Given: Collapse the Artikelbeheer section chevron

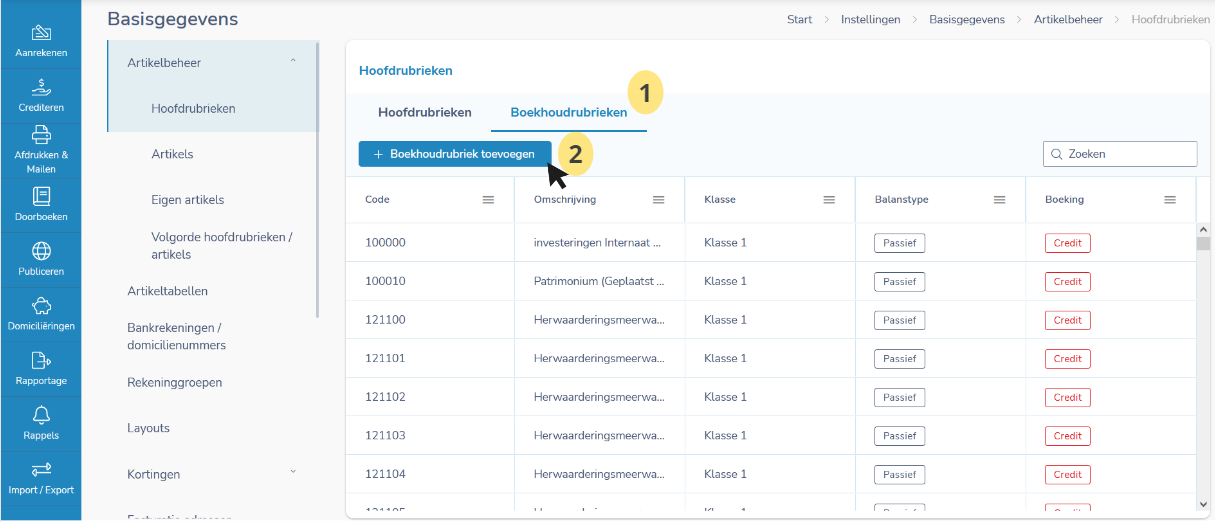Looking at the screenshot, I should [293, 62].
